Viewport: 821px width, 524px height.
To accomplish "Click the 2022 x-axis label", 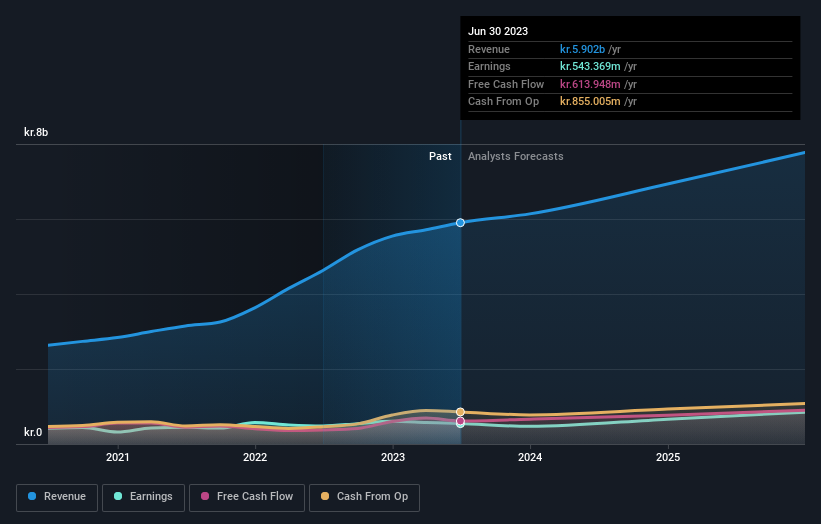I will (x=255, y=457).
